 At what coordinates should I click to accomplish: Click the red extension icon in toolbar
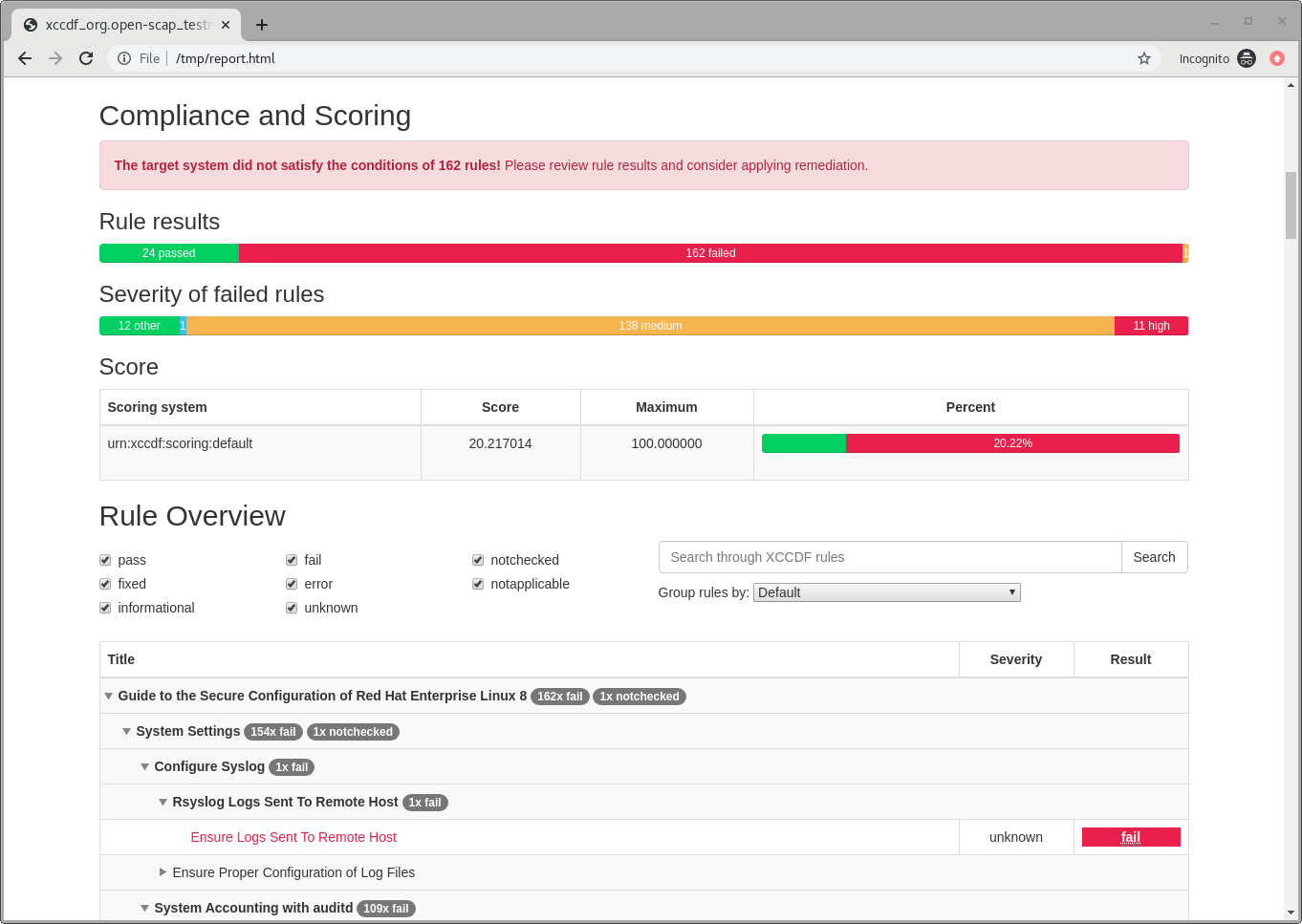click(x=1277, y=58)
